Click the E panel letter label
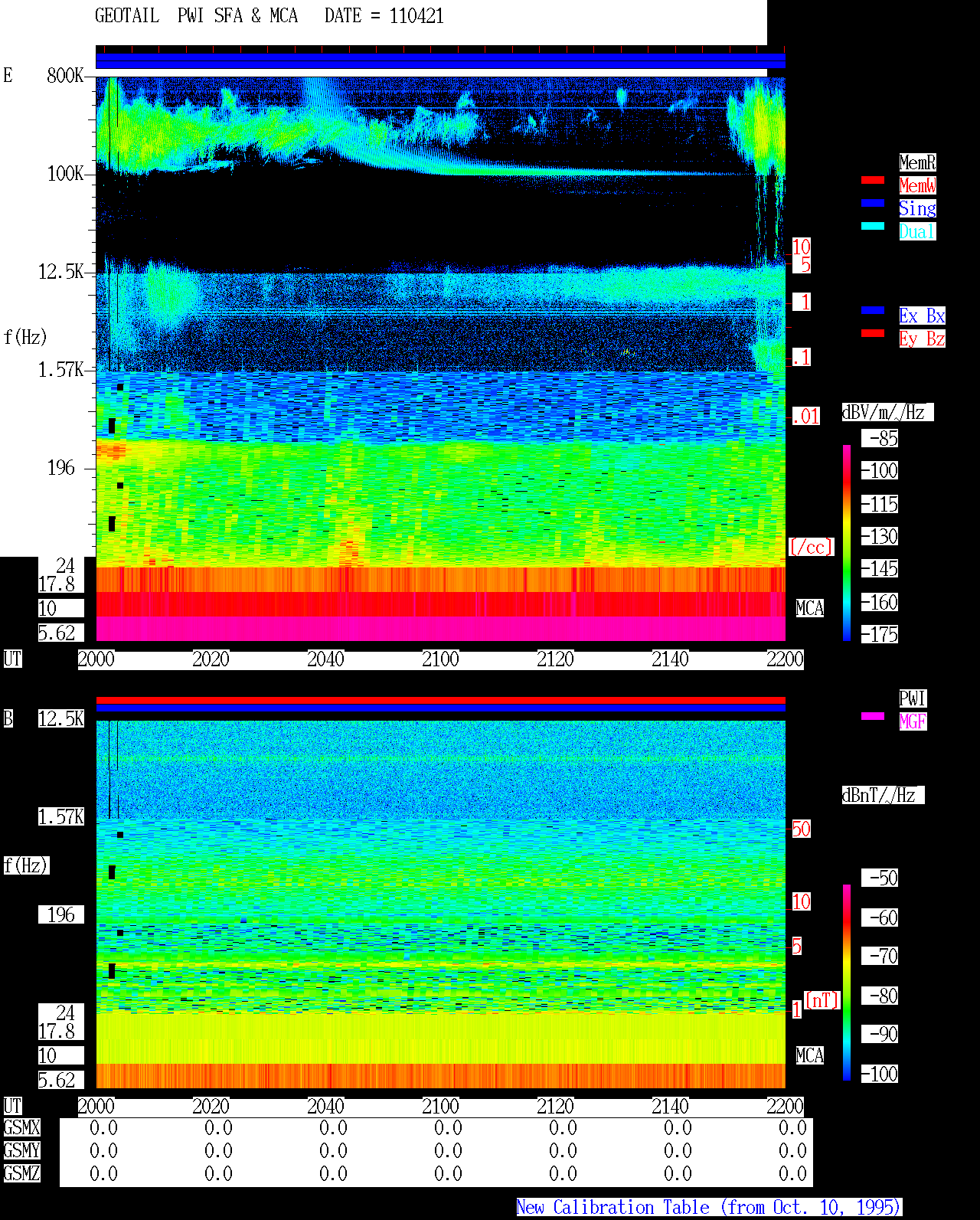This screenshot has height=1220, width=980. pyautogui.click(x=8, y=75)
